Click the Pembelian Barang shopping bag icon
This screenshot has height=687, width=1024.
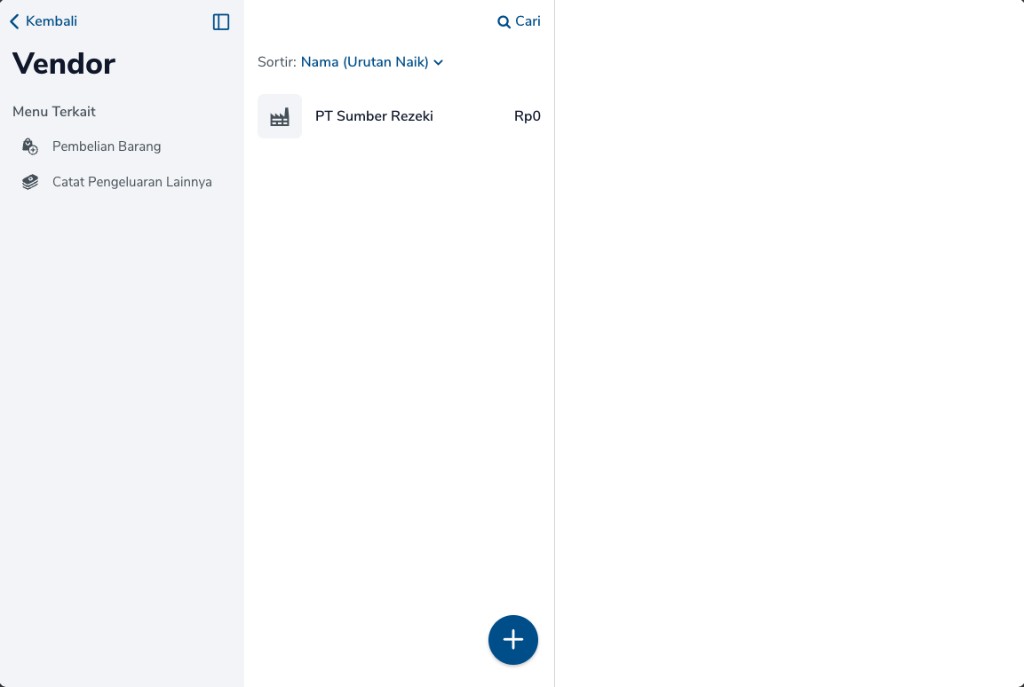click(x=30, y=146)
